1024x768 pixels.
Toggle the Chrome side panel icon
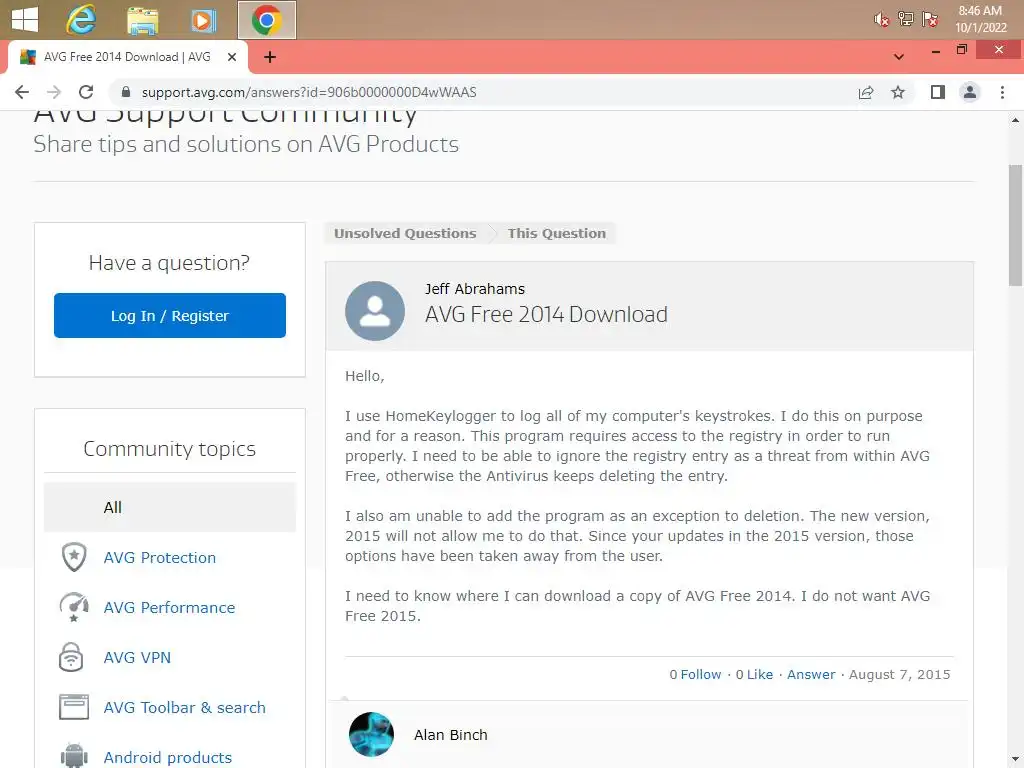coord(938,92)
